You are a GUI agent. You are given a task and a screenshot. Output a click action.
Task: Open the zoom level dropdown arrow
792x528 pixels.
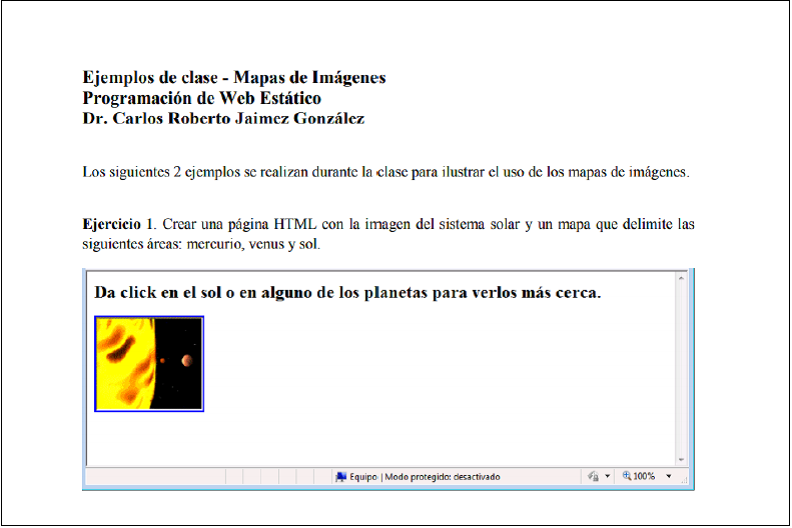coord(669,477)
